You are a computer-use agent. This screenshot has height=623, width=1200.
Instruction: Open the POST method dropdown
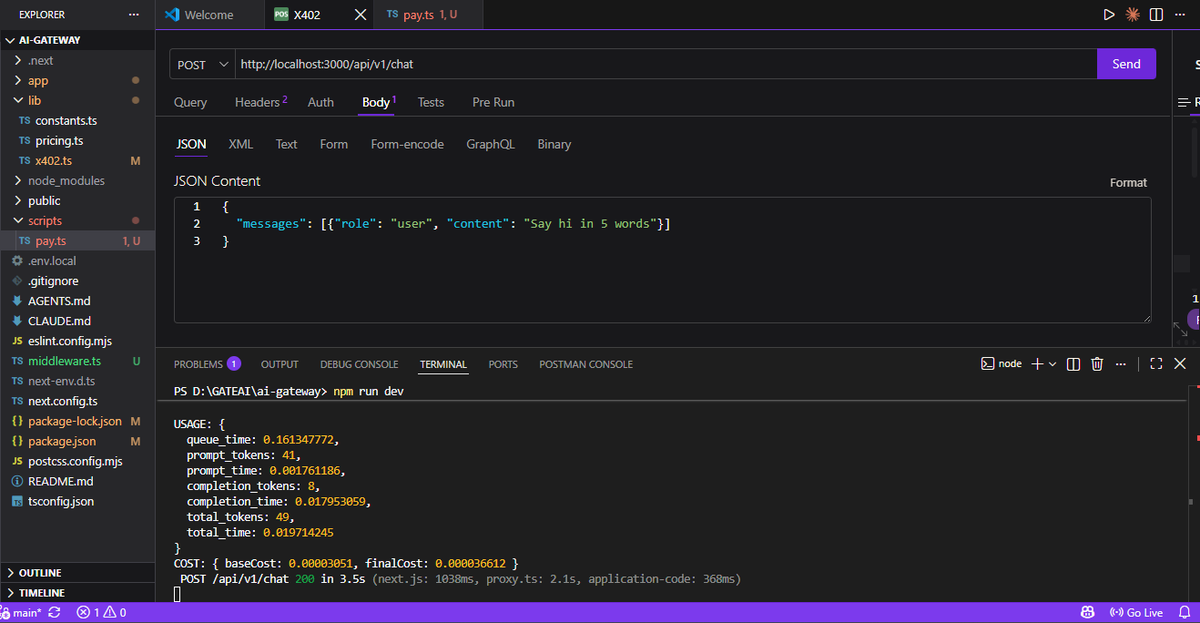point(203,64)
